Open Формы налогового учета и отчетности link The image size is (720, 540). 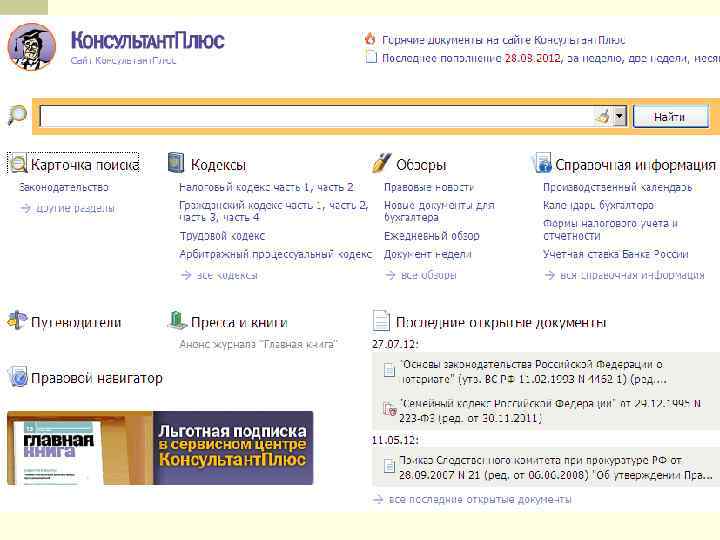click(x=610, y=230)
